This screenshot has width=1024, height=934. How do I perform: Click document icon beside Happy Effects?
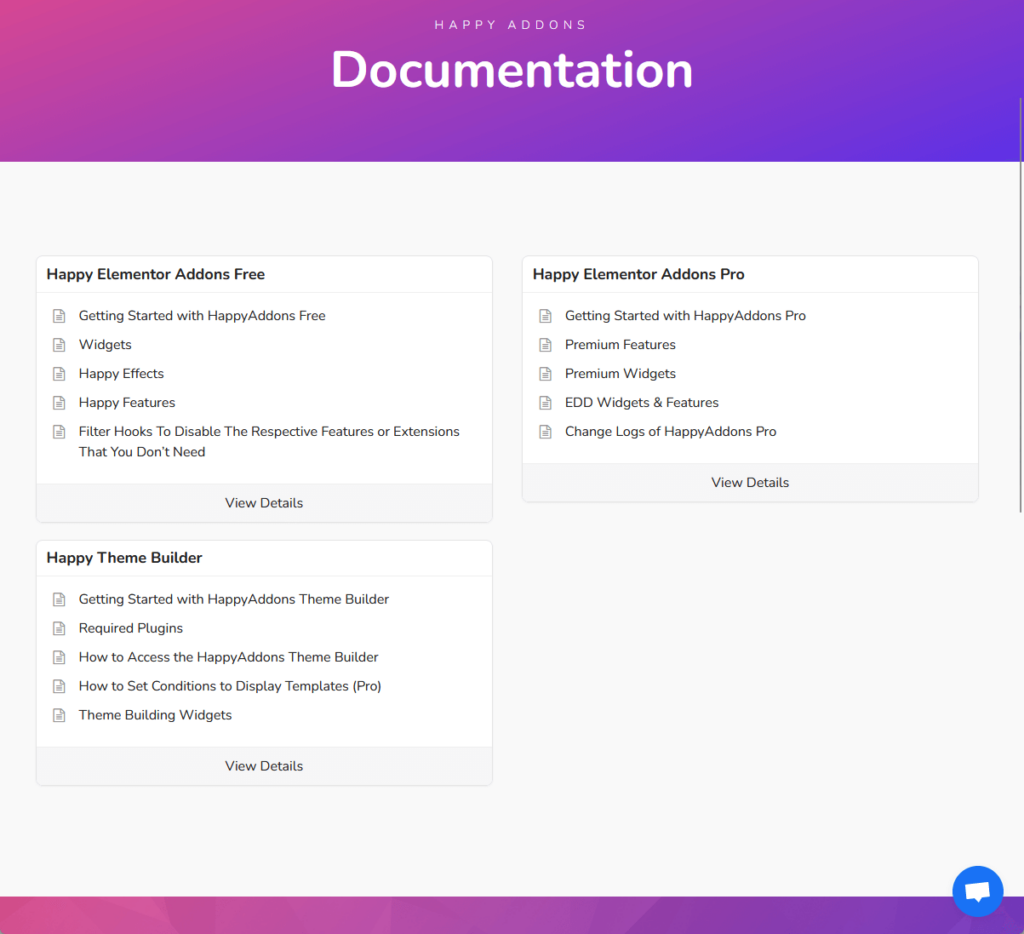pyautogui.click(x=59, y=374)
